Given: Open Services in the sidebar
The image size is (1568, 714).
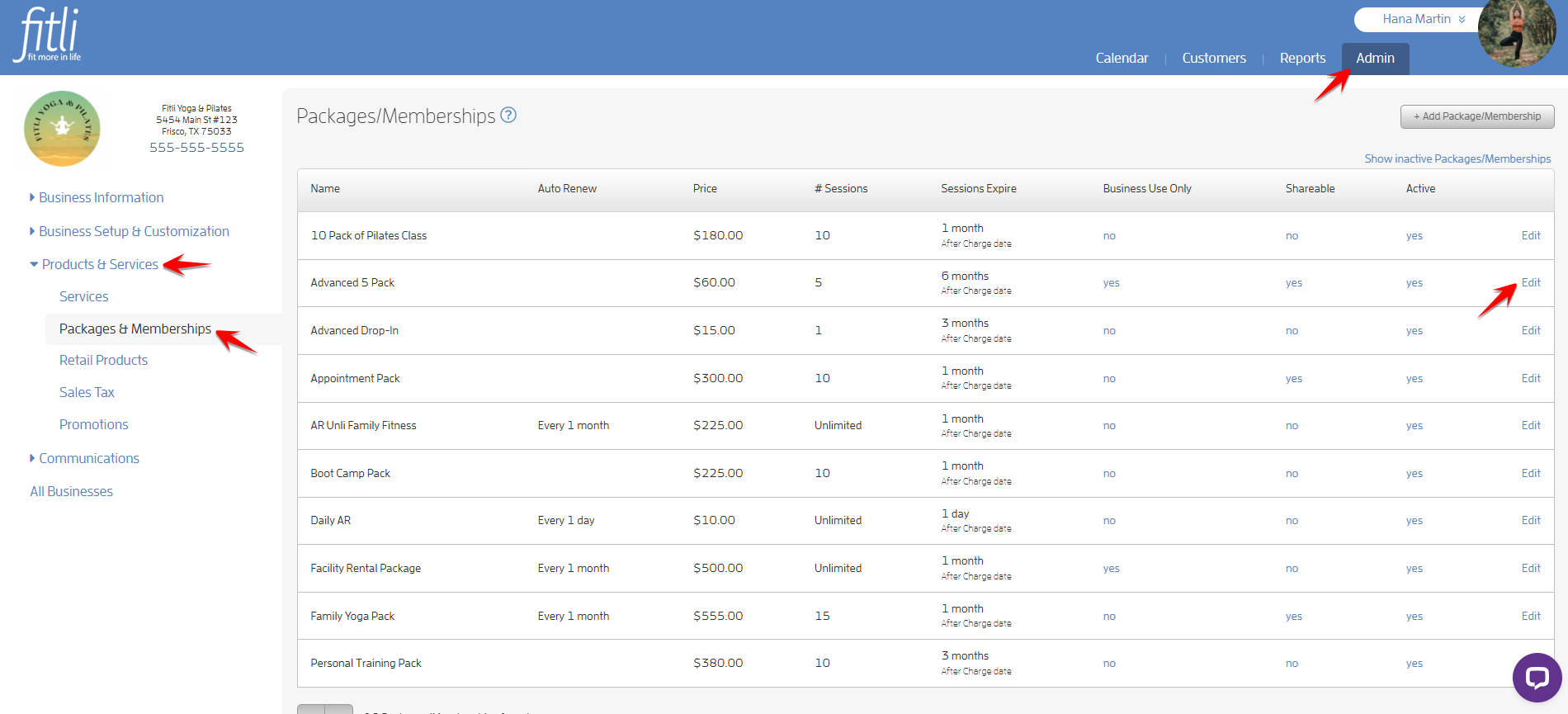Looking at the screenshot, I should [x=84, y=296].
